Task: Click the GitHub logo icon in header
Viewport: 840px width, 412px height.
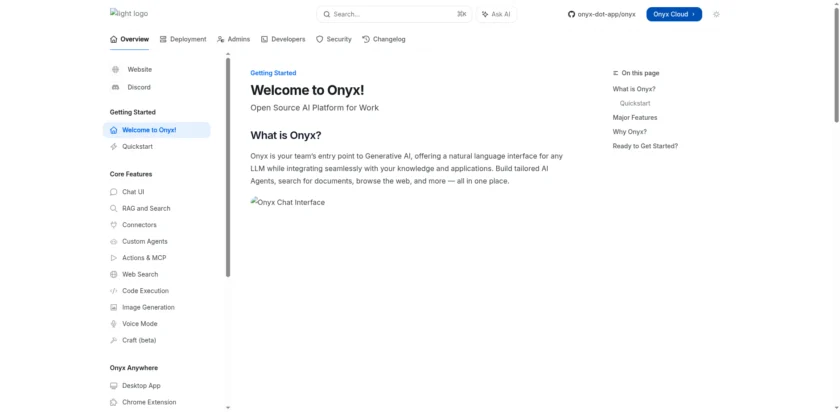Action: (571, 14)
